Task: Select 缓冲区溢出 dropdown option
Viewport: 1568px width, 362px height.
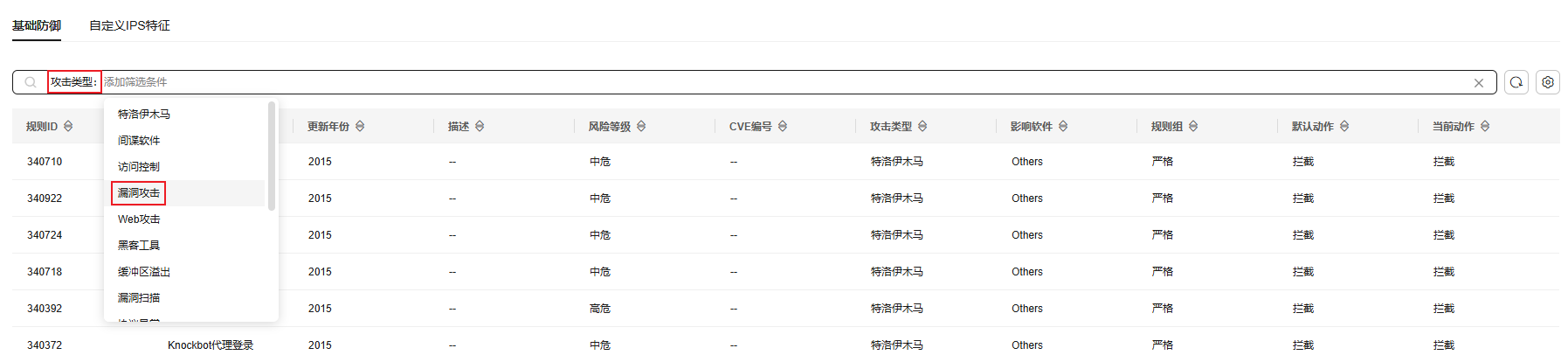Action: point(144,272)
